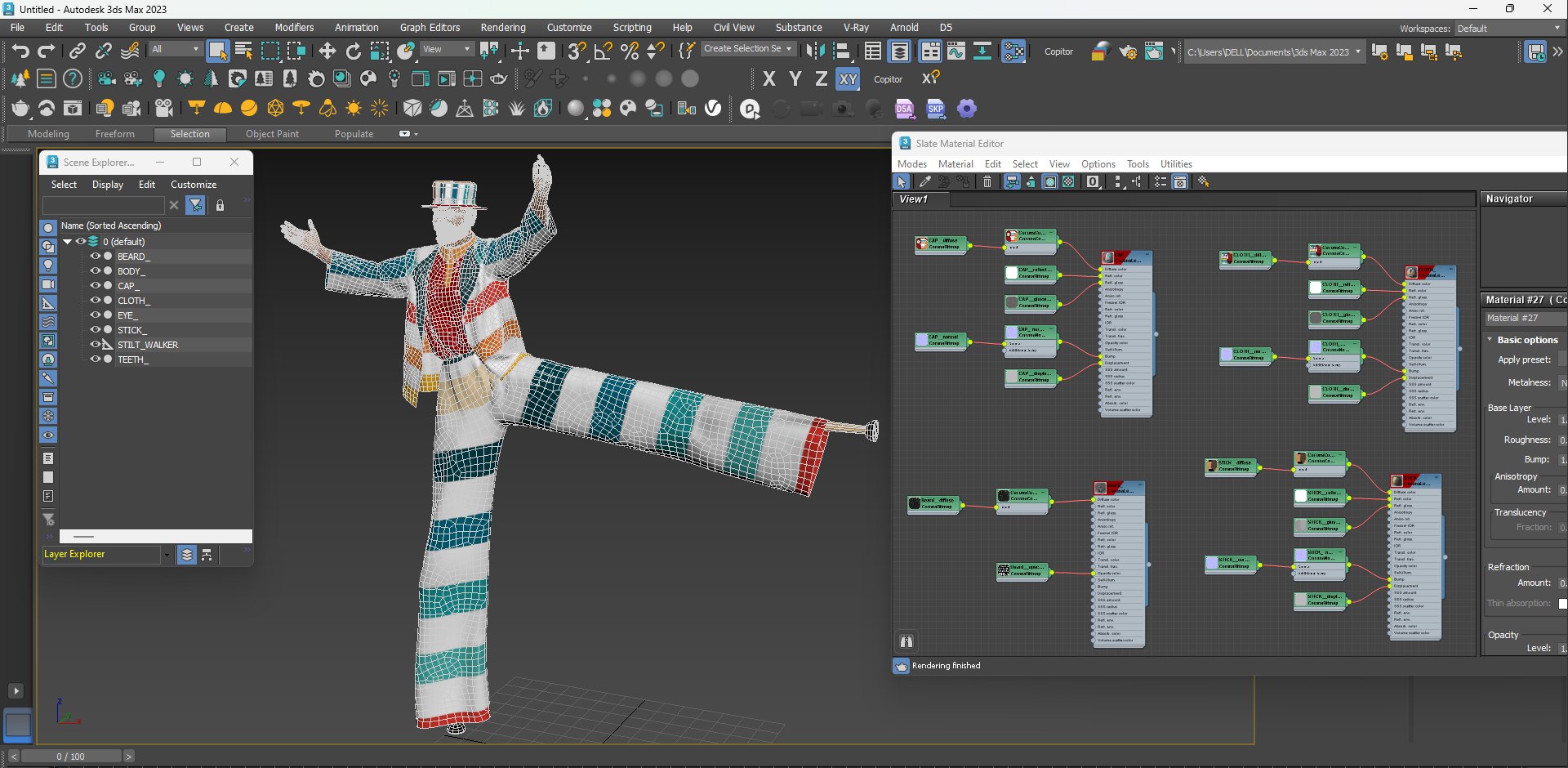Click the teapot primitive icon
The image size is (1568, 768).
tap(20, 109)
